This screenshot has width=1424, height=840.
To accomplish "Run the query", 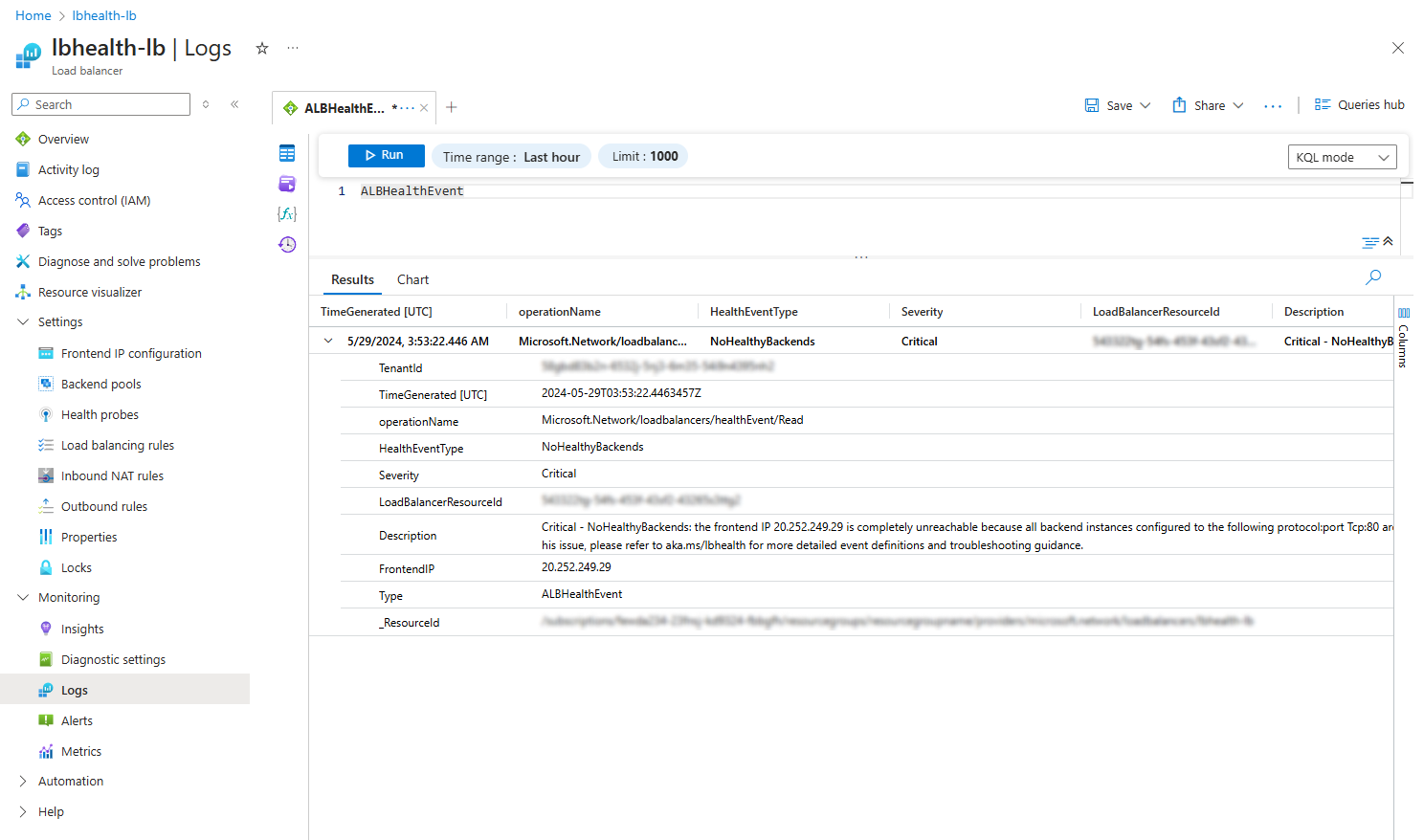I will pyautogui.click(x=386, y=155).
